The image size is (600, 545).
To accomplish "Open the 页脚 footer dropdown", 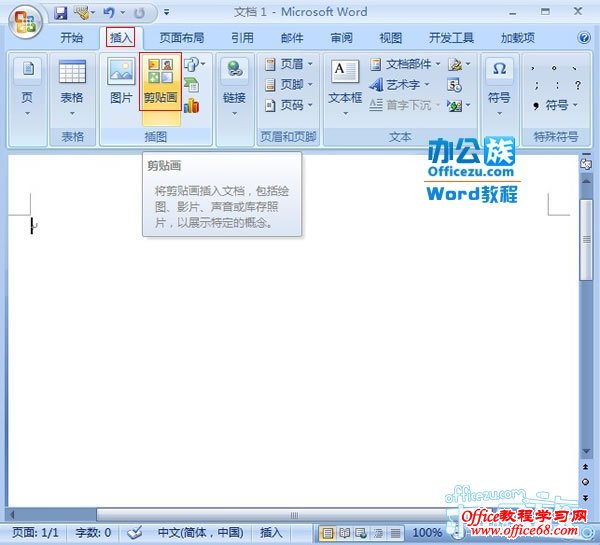I will click(289, 84).
